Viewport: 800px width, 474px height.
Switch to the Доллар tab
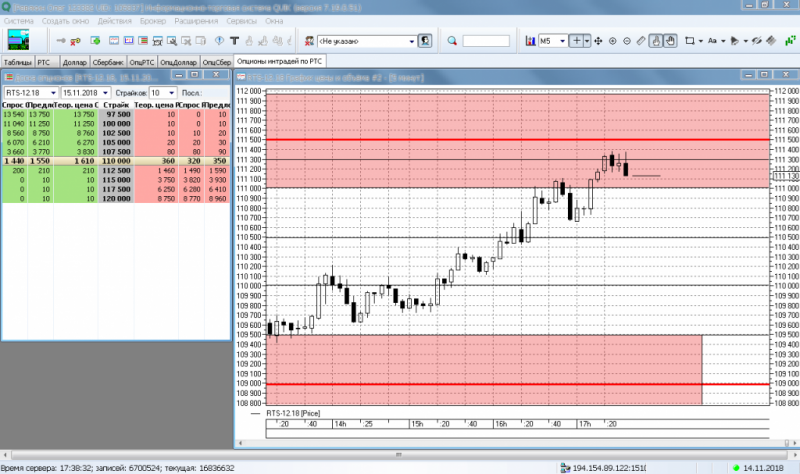pyautogui.click(x=74, y=62)
